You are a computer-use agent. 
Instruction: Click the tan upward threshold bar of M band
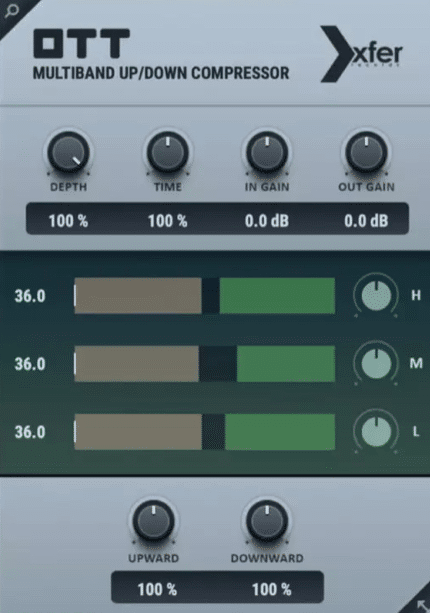pyautogui.click(x=136, y=364)
